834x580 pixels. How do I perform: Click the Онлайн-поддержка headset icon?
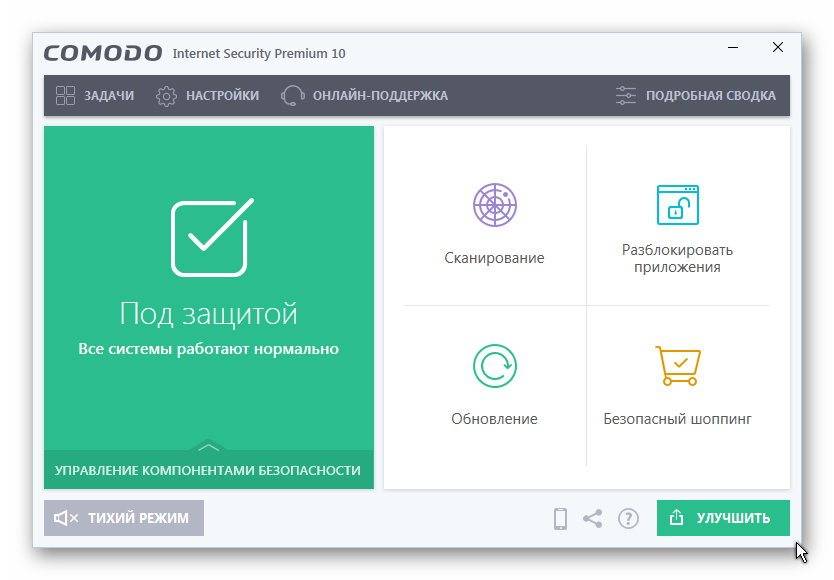293,96
